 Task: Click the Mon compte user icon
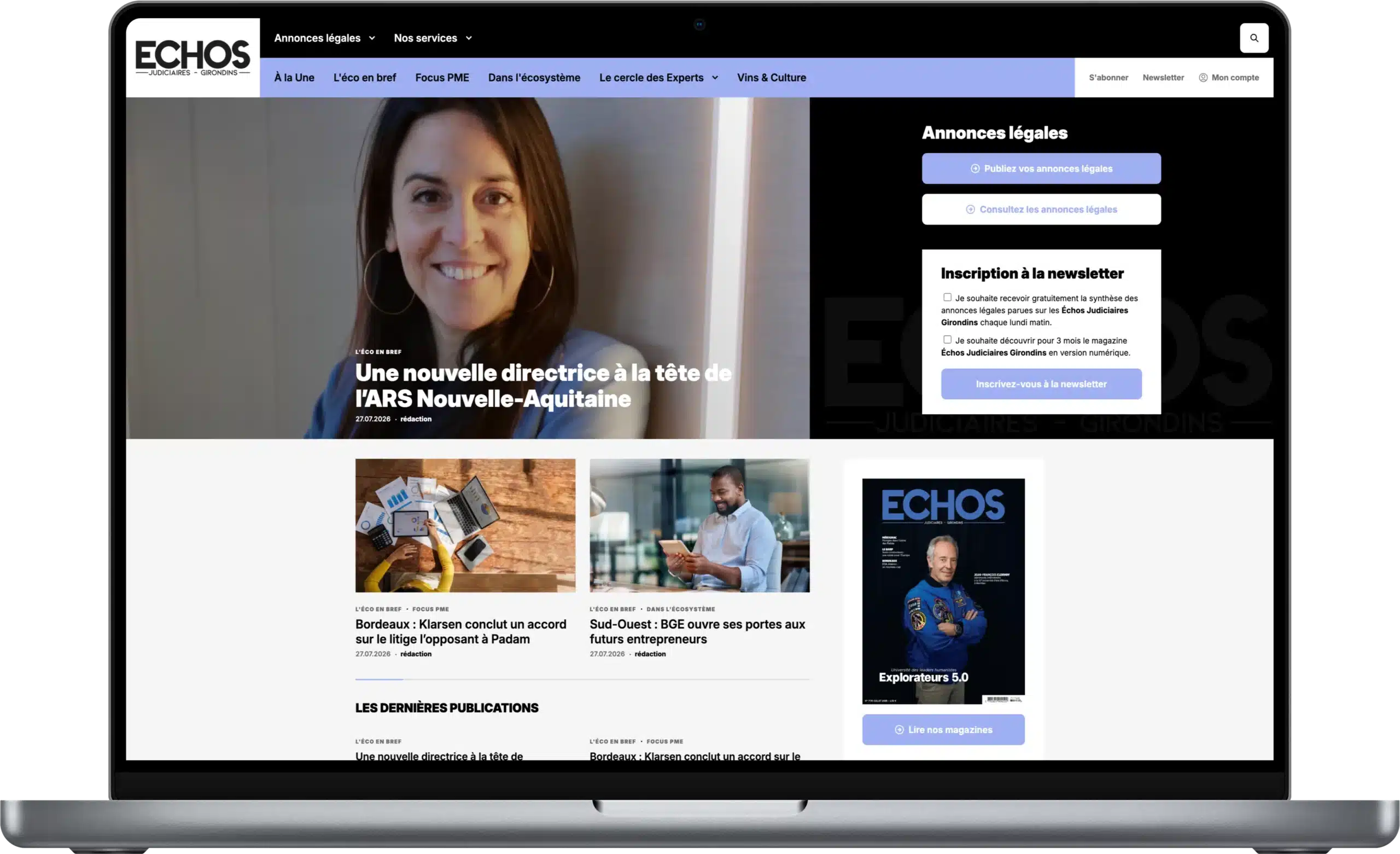[x=1203, y=77]
